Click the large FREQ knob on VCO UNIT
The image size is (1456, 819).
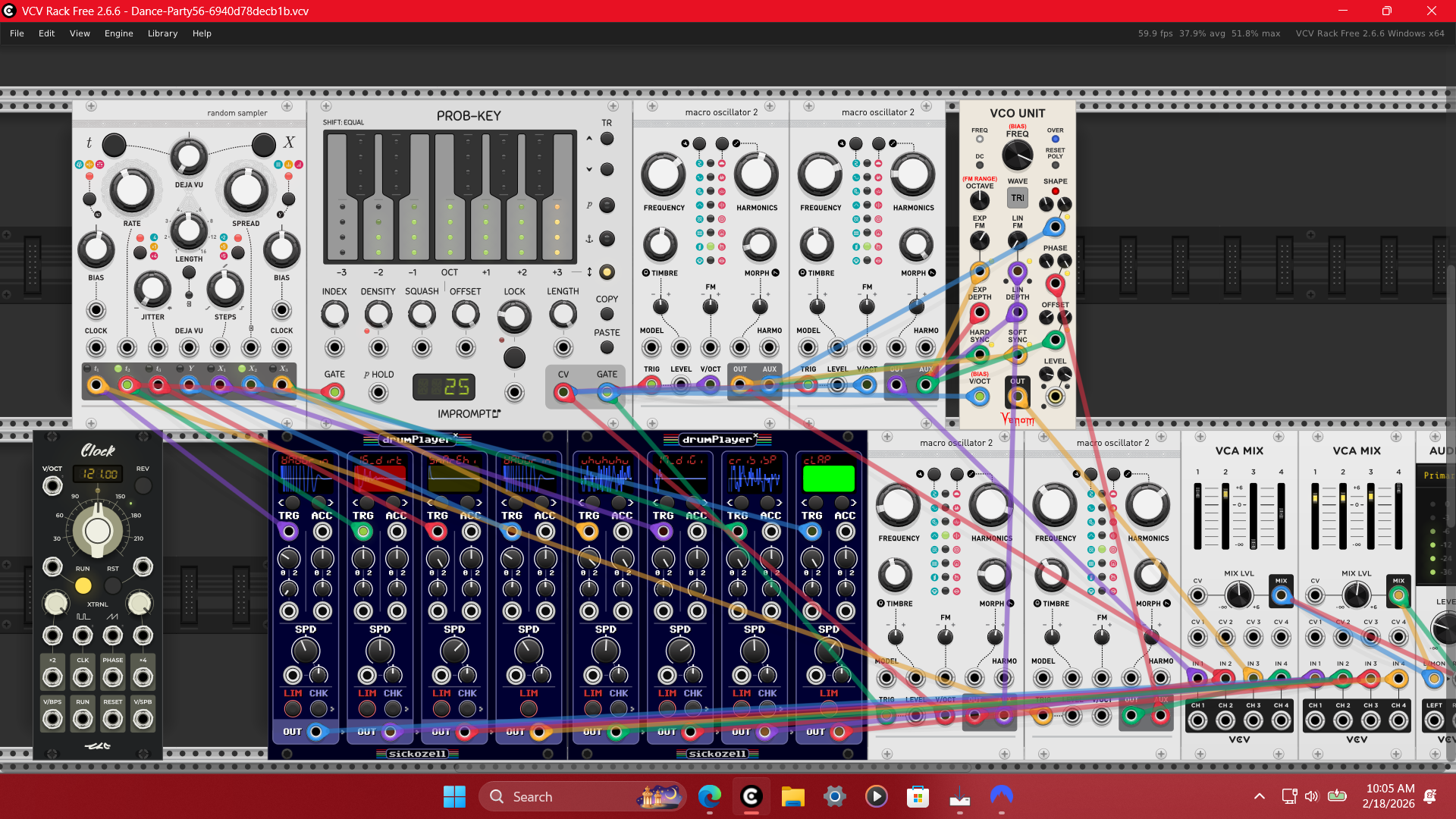point(1017,155)
